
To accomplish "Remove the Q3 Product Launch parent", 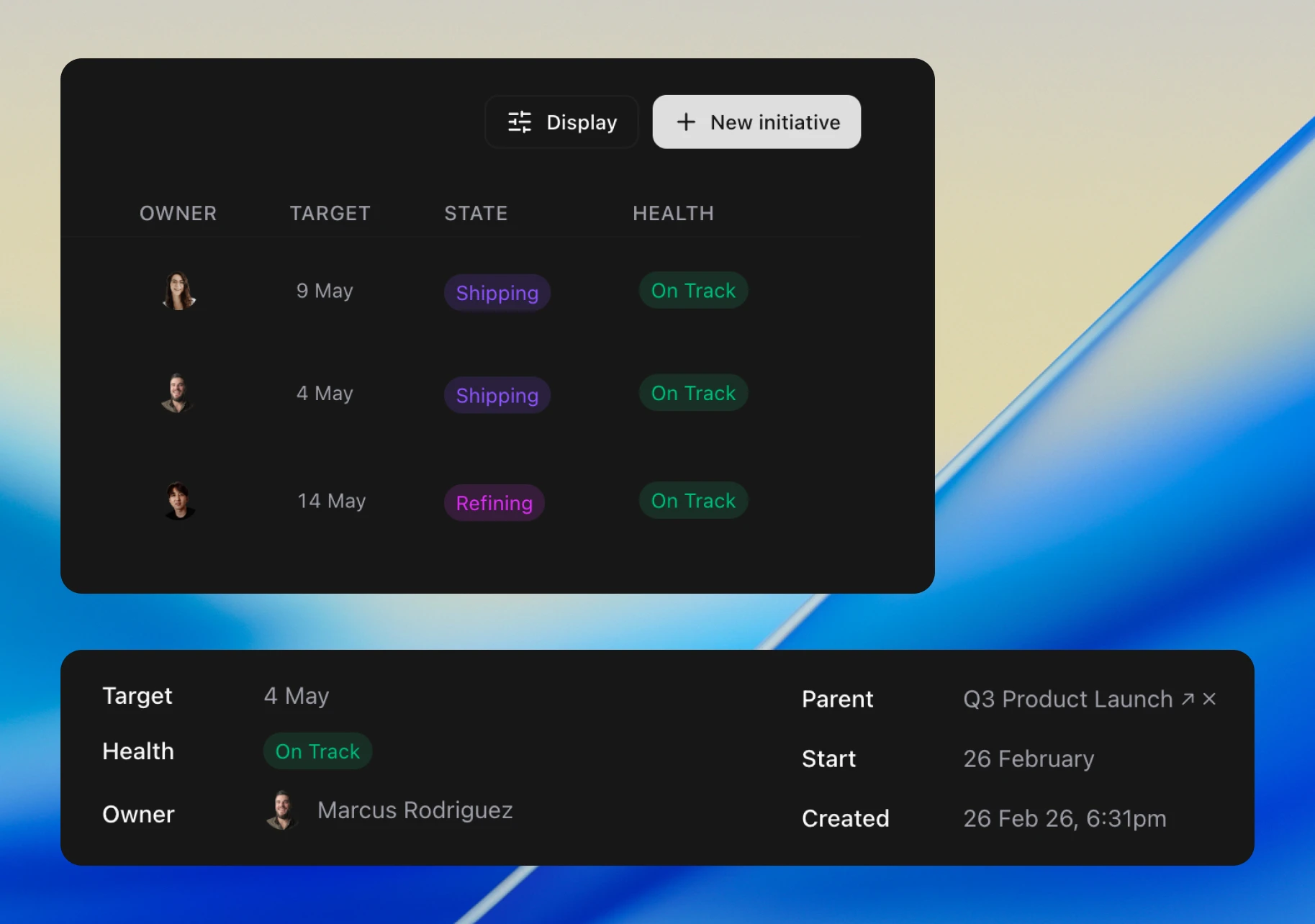I will coord(1209,699).
